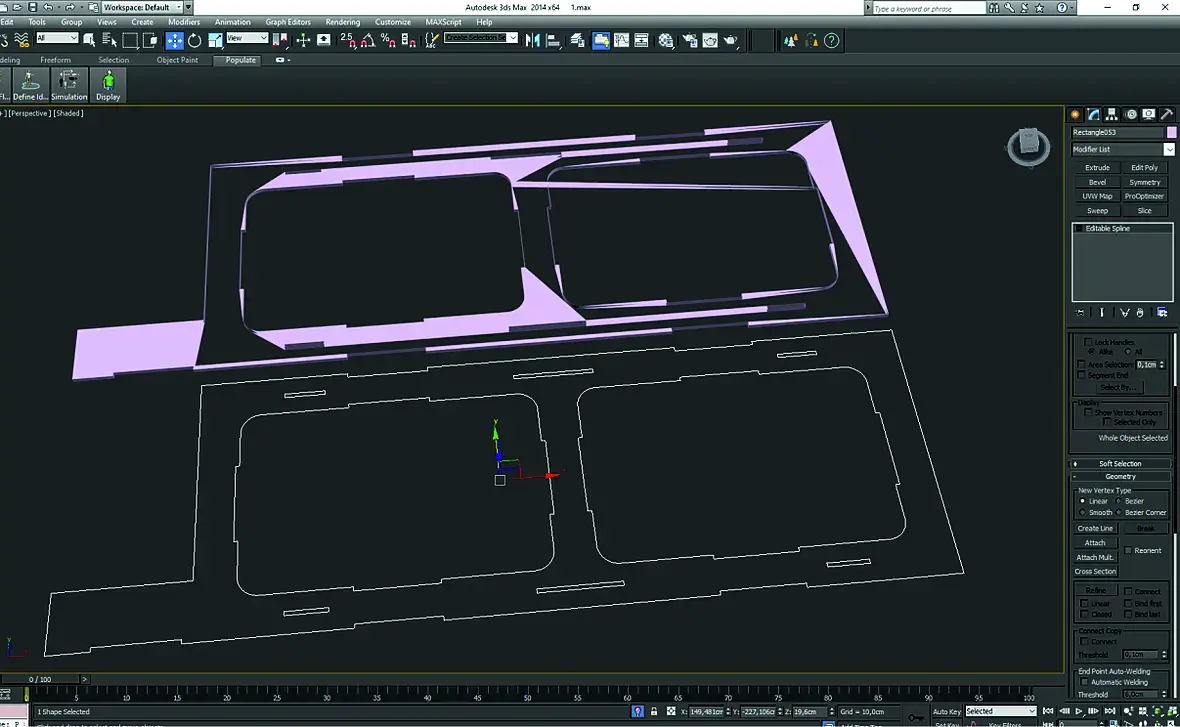The width and height of the screenshot is (1180, 727).
Task: Open Populate Simulation tool
Action: (x=69, y=85)
